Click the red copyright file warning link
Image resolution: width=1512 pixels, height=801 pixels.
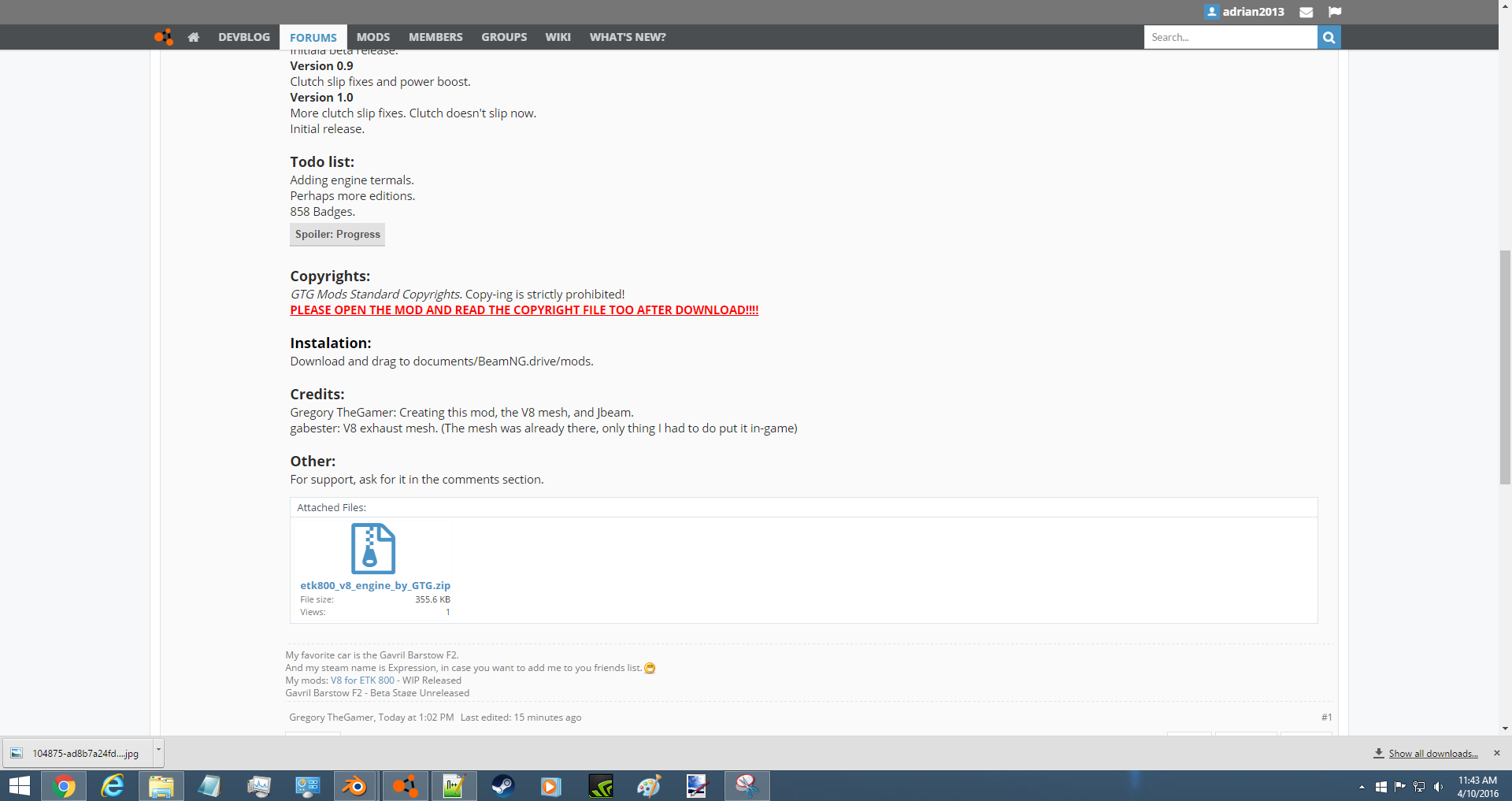click(524, 310)
